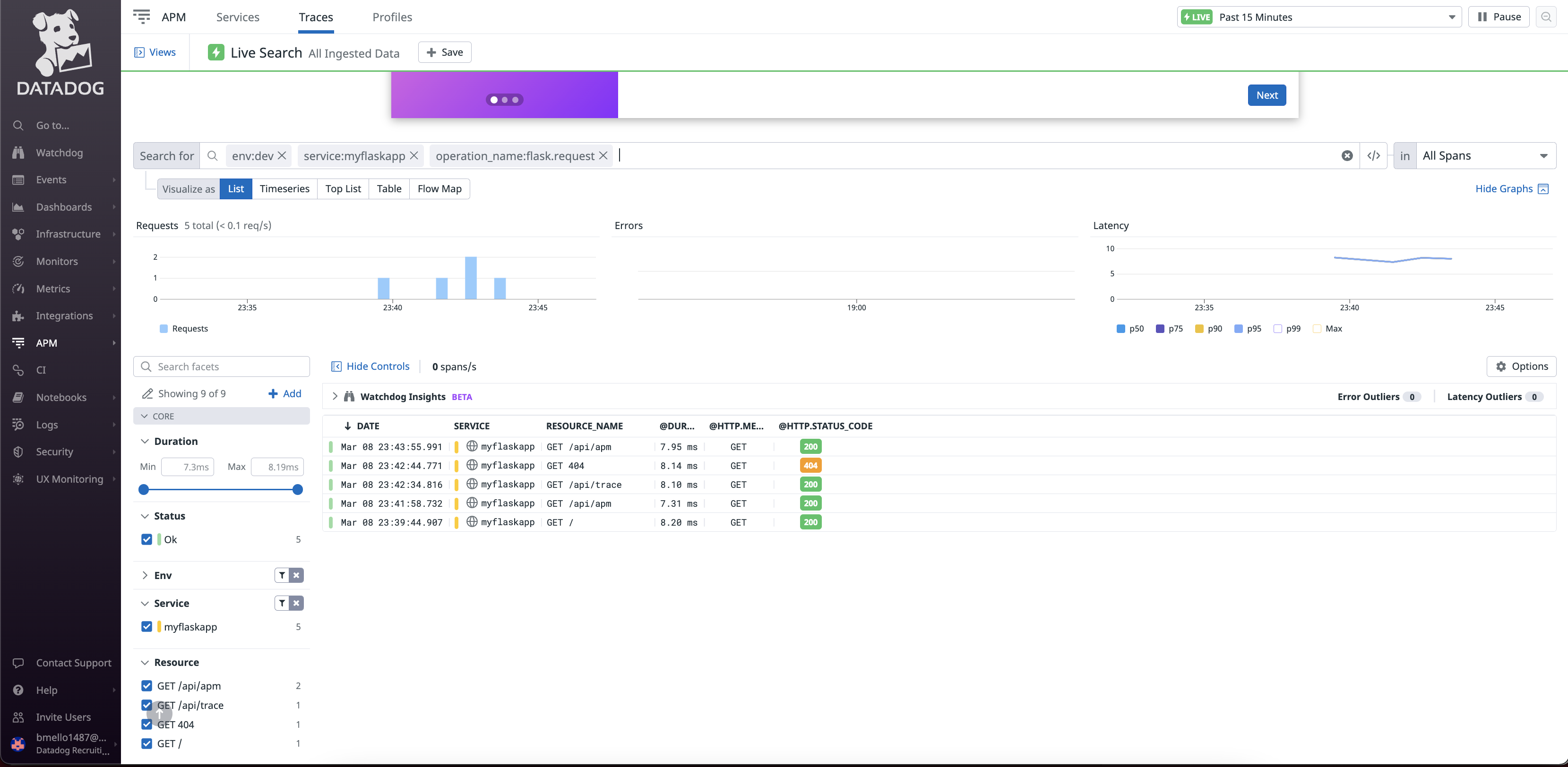Toggle p50 latency legend series
This screenshot has width=1568, height=767.
1130,329
